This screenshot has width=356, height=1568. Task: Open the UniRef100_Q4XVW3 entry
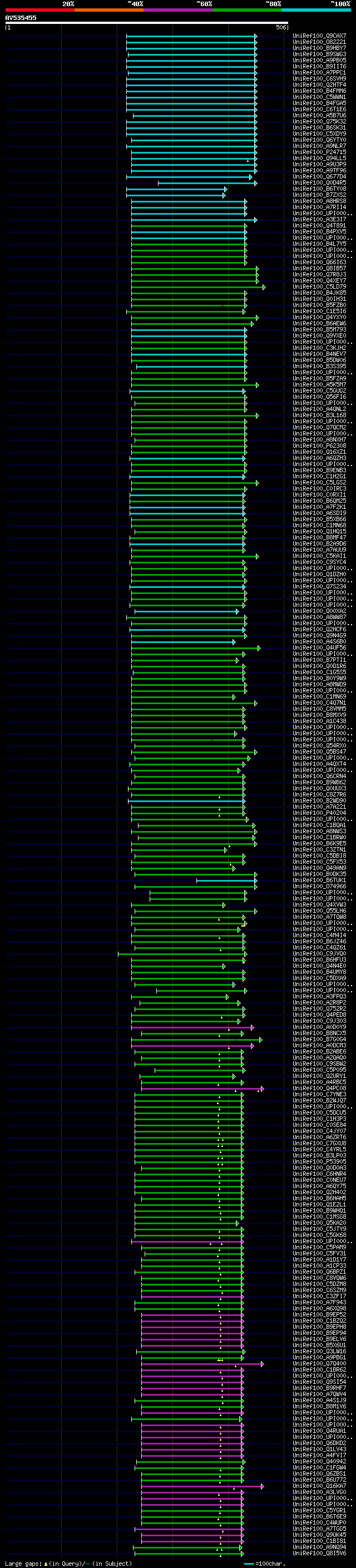pyautogui.click(x=319, y=904)
